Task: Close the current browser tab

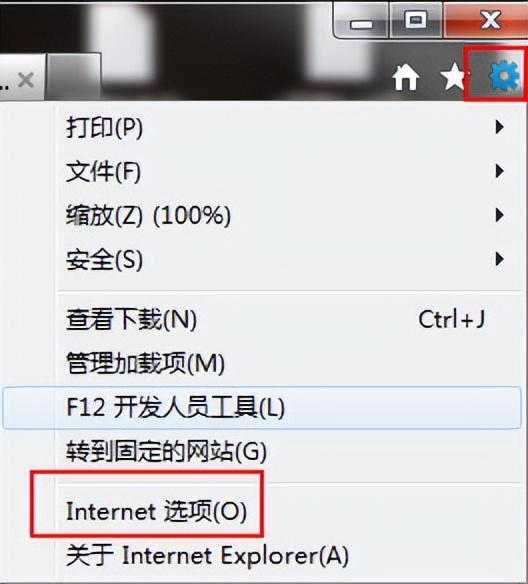Action: tap(26, 80)
